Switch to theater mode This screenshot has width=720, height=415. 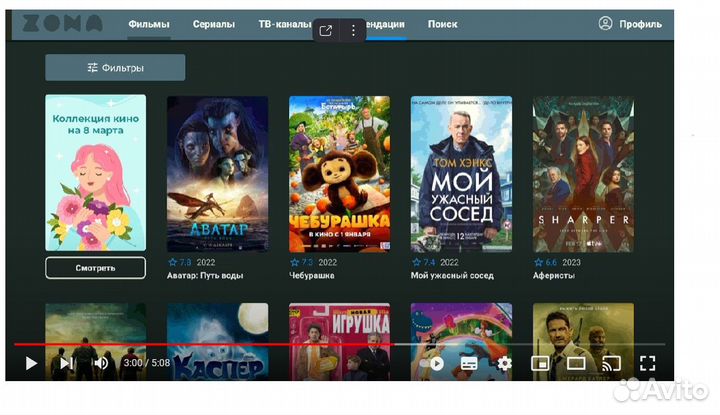click(576, 363)
